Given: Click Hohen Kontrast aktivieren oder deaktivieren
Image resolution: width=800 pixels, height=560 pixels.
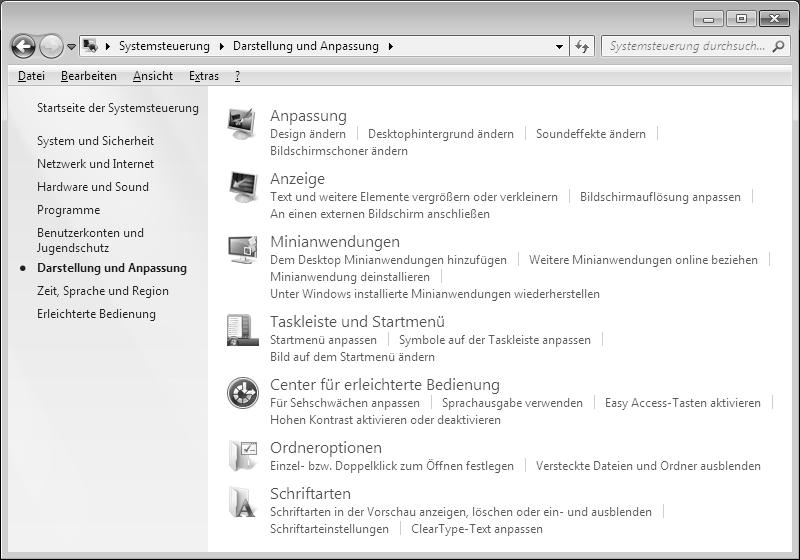Looking at the screenshot, I should pyautogui.click(x=385, y=420).
